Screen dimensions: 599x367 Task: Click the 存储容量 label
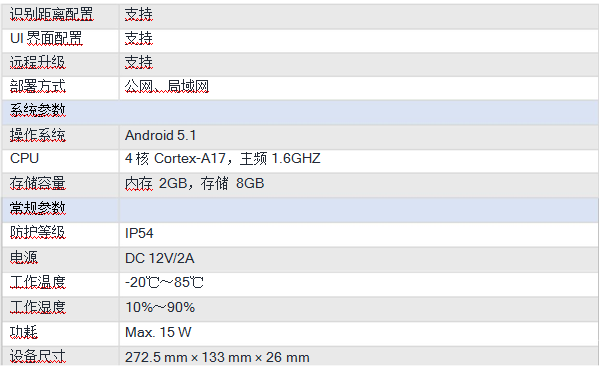[x=37, y=183]
